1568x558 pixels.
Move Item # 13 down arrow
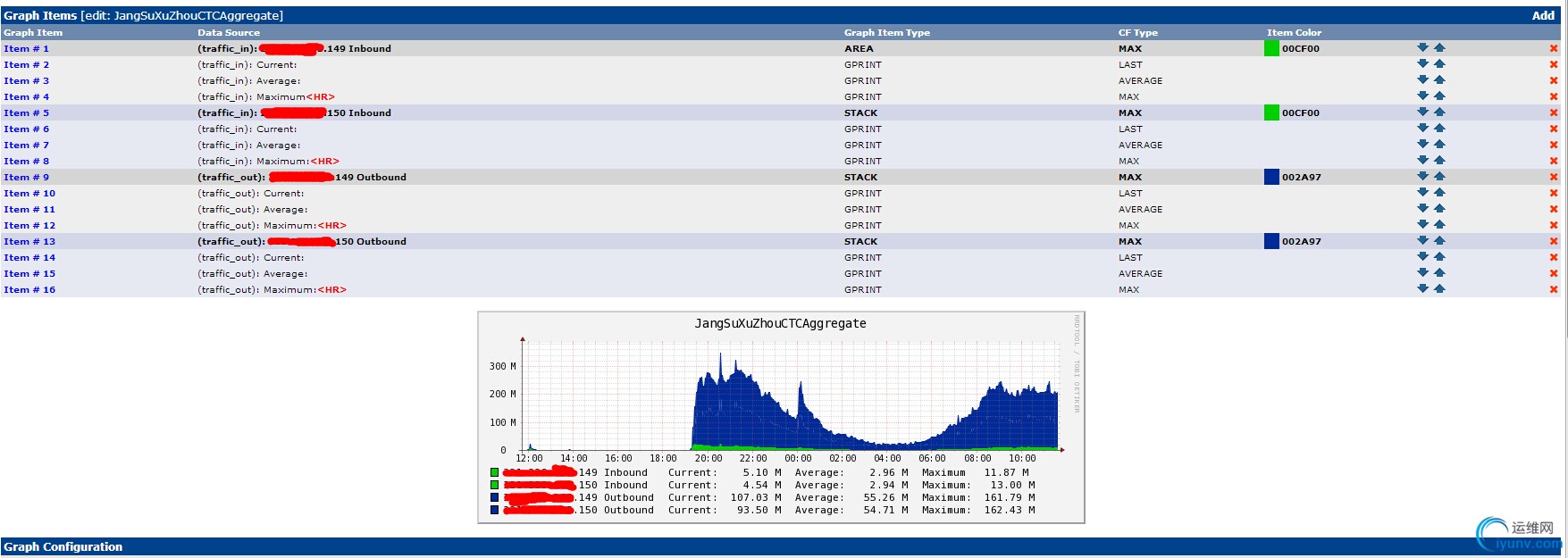click(1422, 241)
